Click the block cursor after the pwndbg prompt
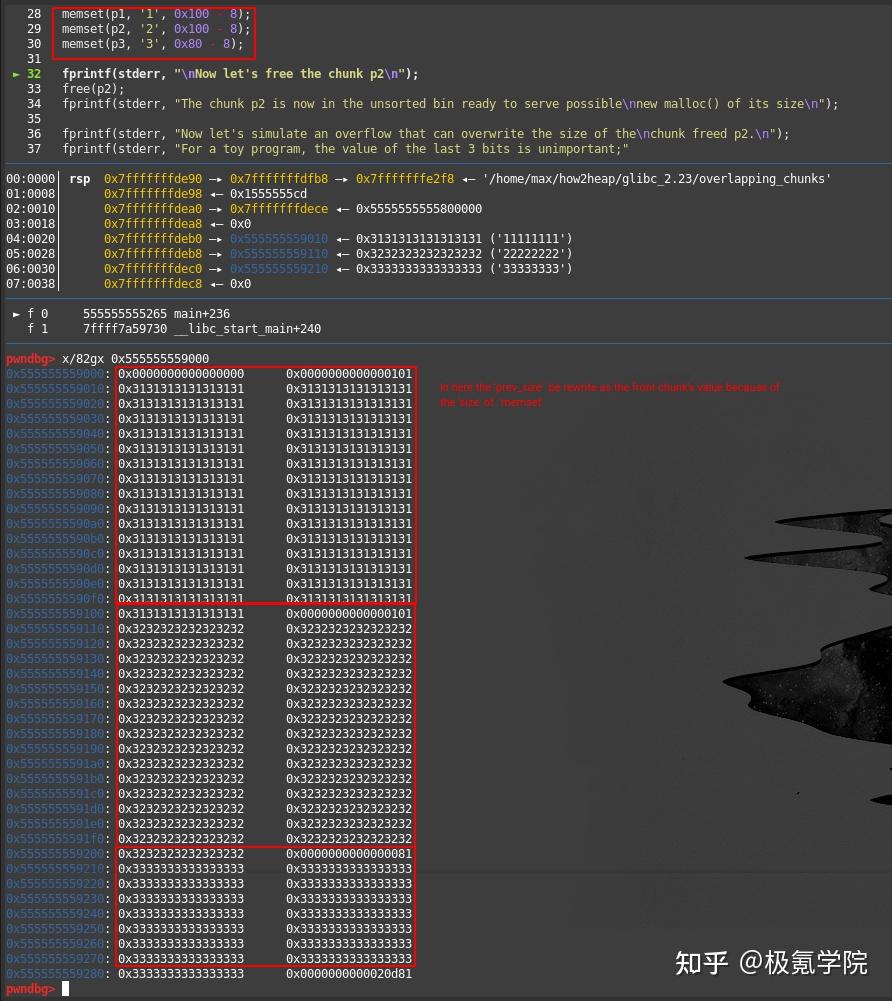 point(64,987)
